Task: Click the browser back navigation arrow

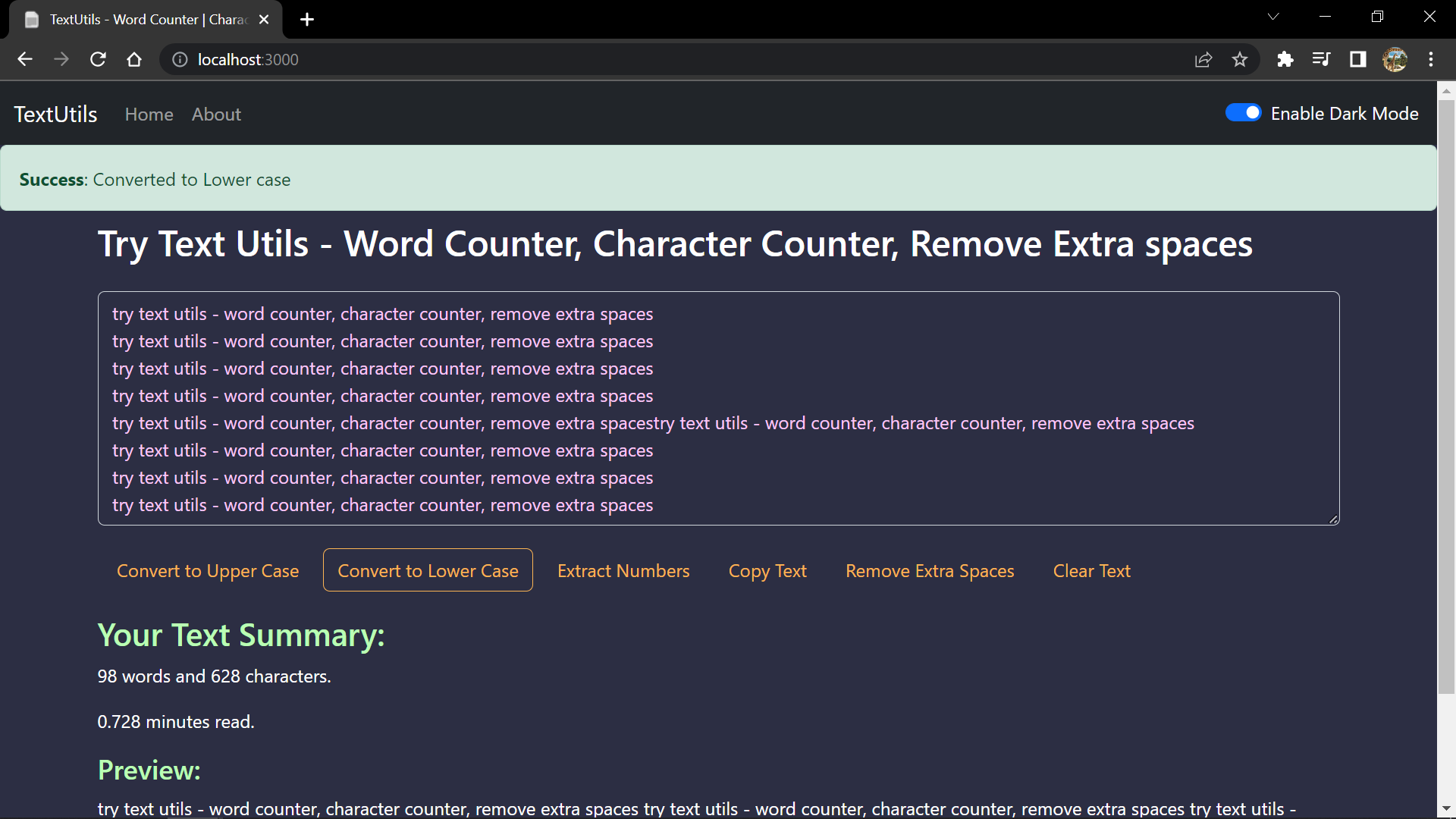Action: 25,59
